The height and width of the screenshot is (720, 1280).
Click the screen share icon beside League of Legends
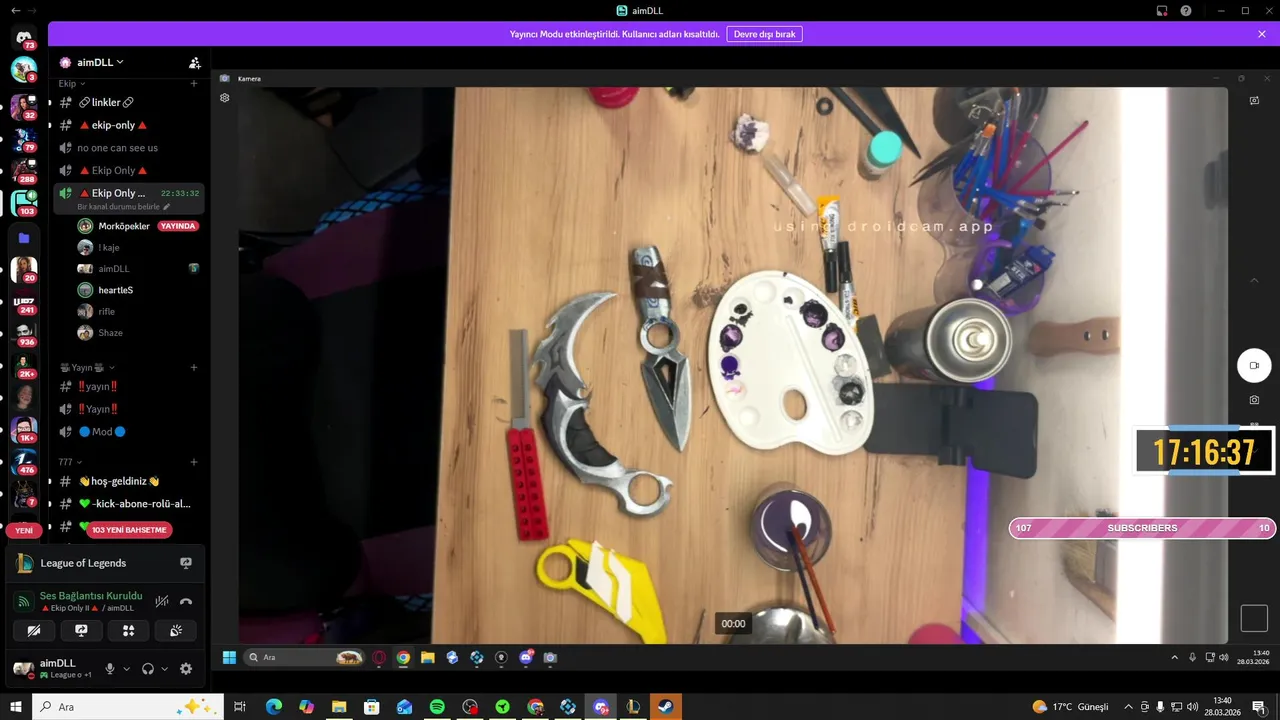click(186, 563)
